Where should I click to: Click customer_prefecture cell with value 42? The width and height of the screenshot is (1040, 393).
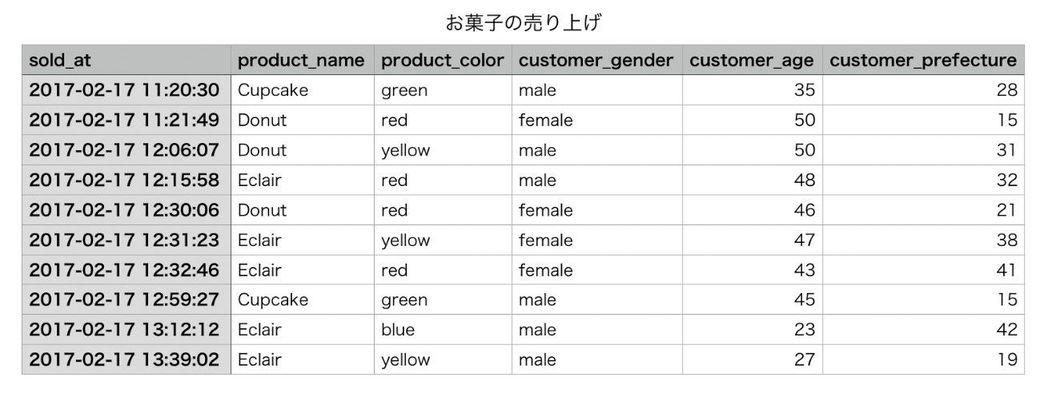tap(923, 330)
